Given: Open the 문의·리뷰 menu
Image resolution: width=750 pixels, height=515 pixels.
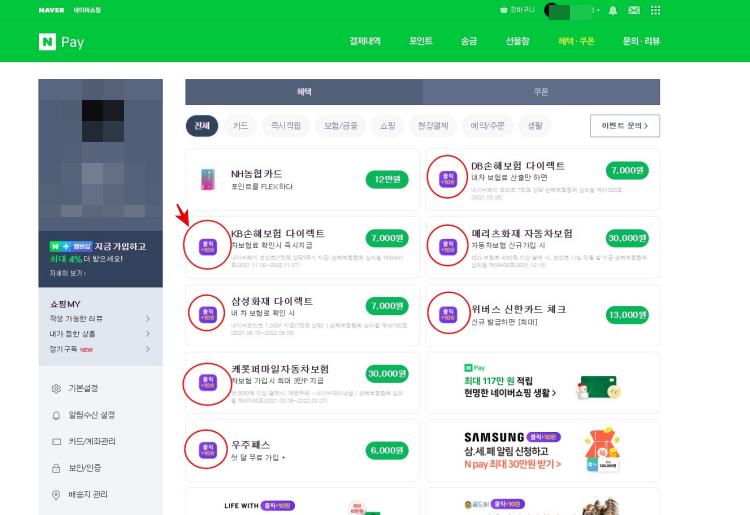Looking at the screenshot, I should pos(641,41).
